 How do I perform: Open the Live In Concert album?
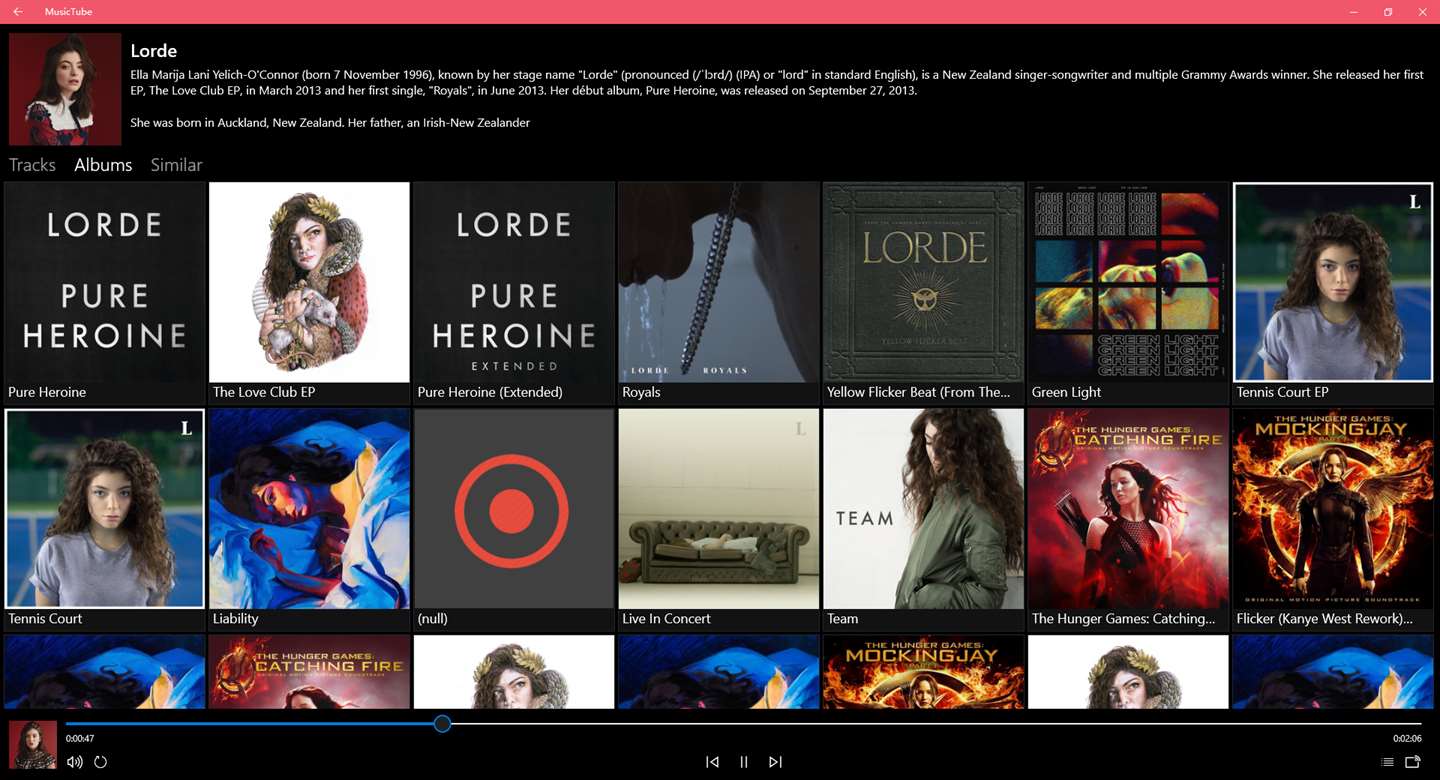click(719, 519)
